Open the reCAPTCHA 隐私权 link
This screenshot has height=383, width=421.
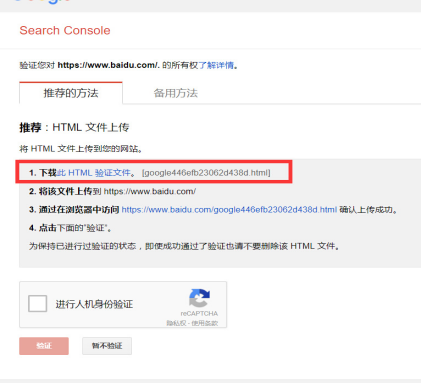click(176, 323)
